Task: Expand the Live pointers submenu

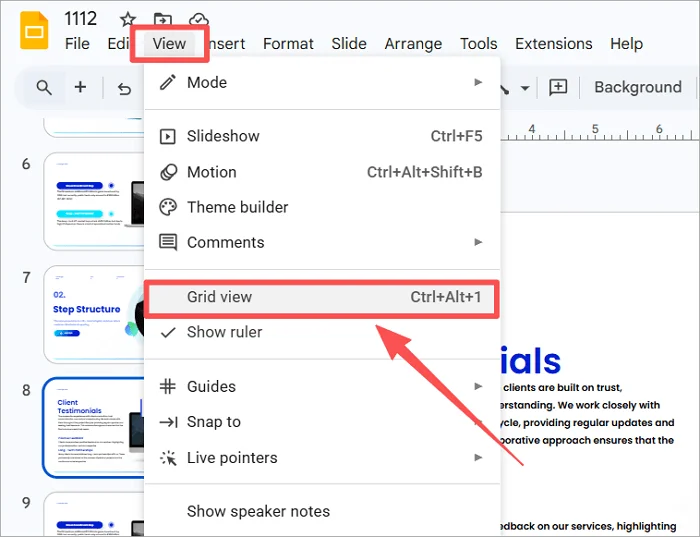Action: 322,458
